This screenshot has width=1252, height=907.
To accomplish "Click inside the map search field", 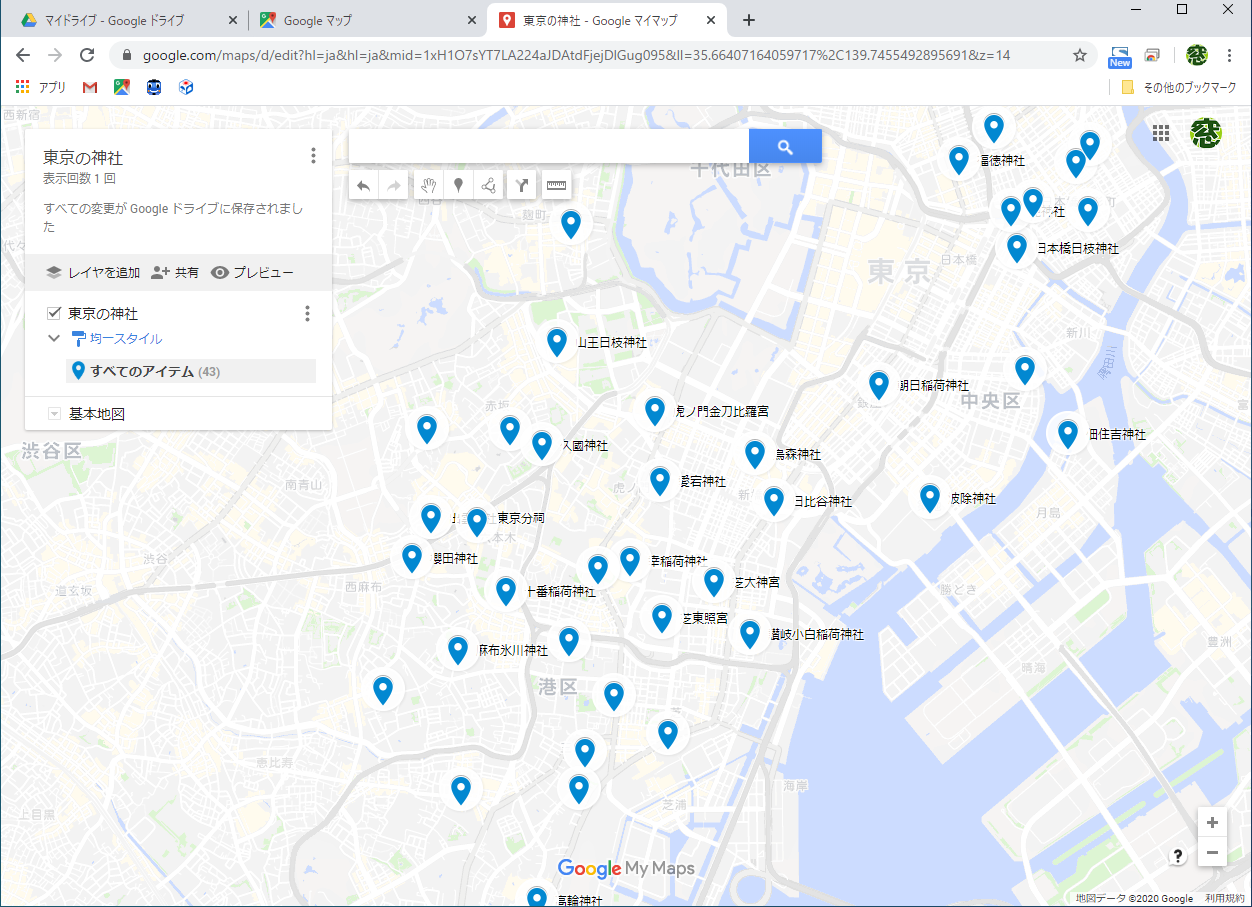I will pos(548,145).
